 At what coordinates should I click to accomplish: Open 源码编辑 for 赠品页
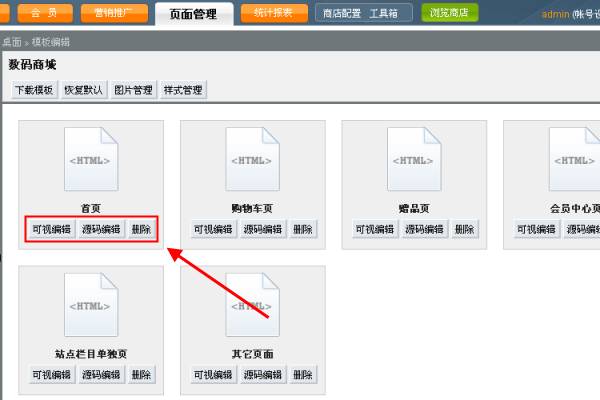425,229
